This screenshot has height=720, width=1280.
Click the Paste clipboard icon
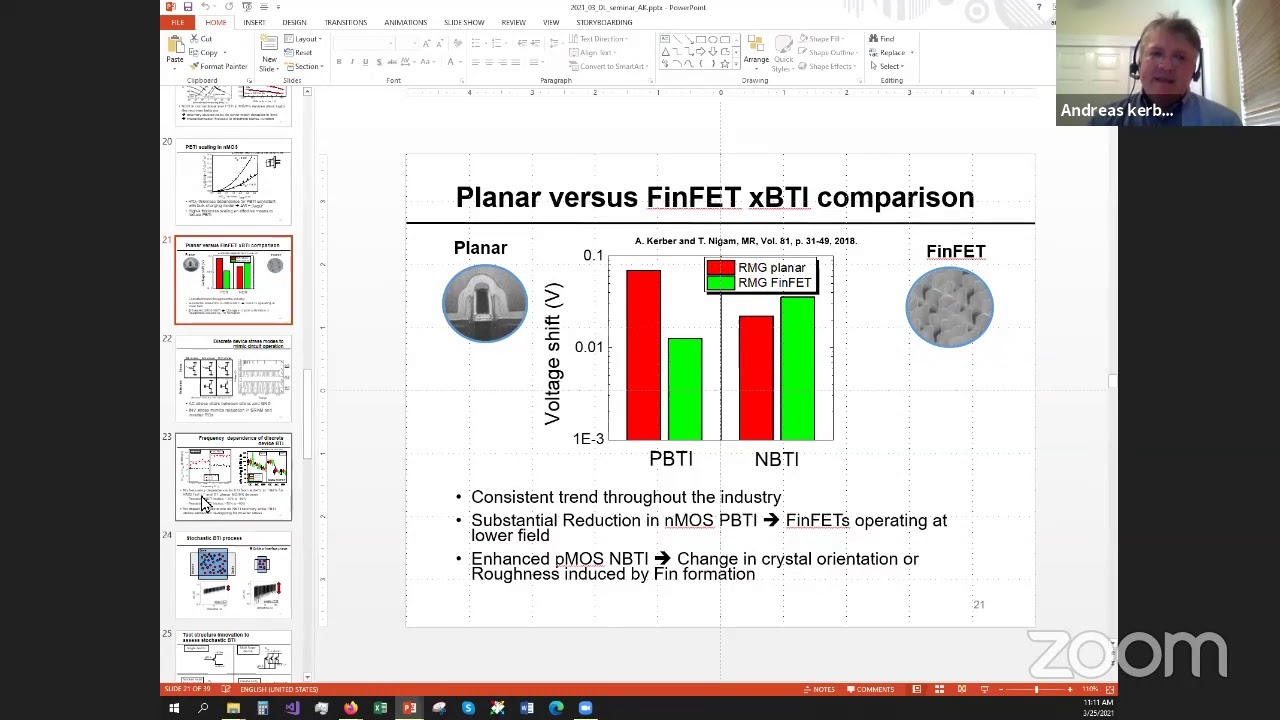point(175,45)
